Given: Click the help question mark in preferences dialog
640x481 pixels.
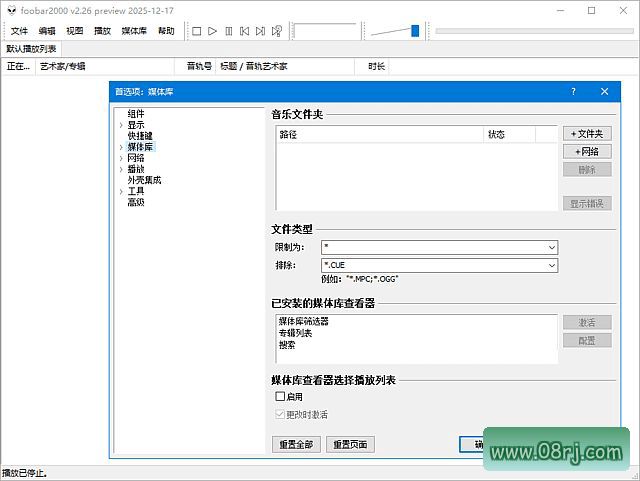Looking at the screenshot, I should 573,91.
